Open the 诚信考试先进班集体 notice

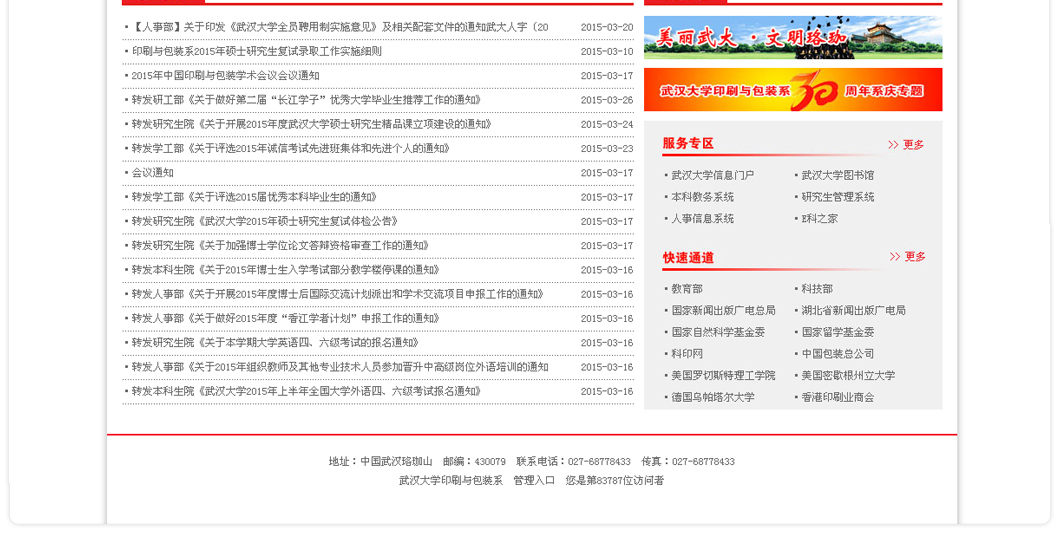coord(291,148)
